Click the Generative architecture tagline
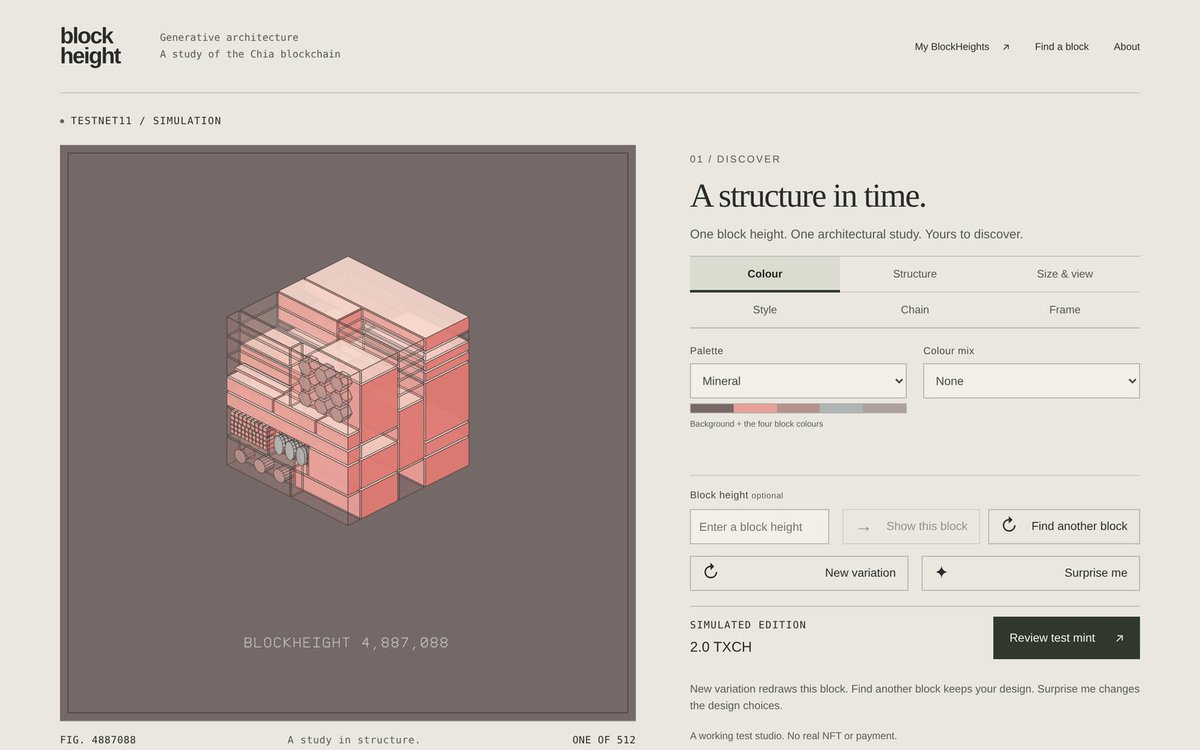Image resolution: width=1200 pixels, height=750 pixels. (x=229, y=38)
